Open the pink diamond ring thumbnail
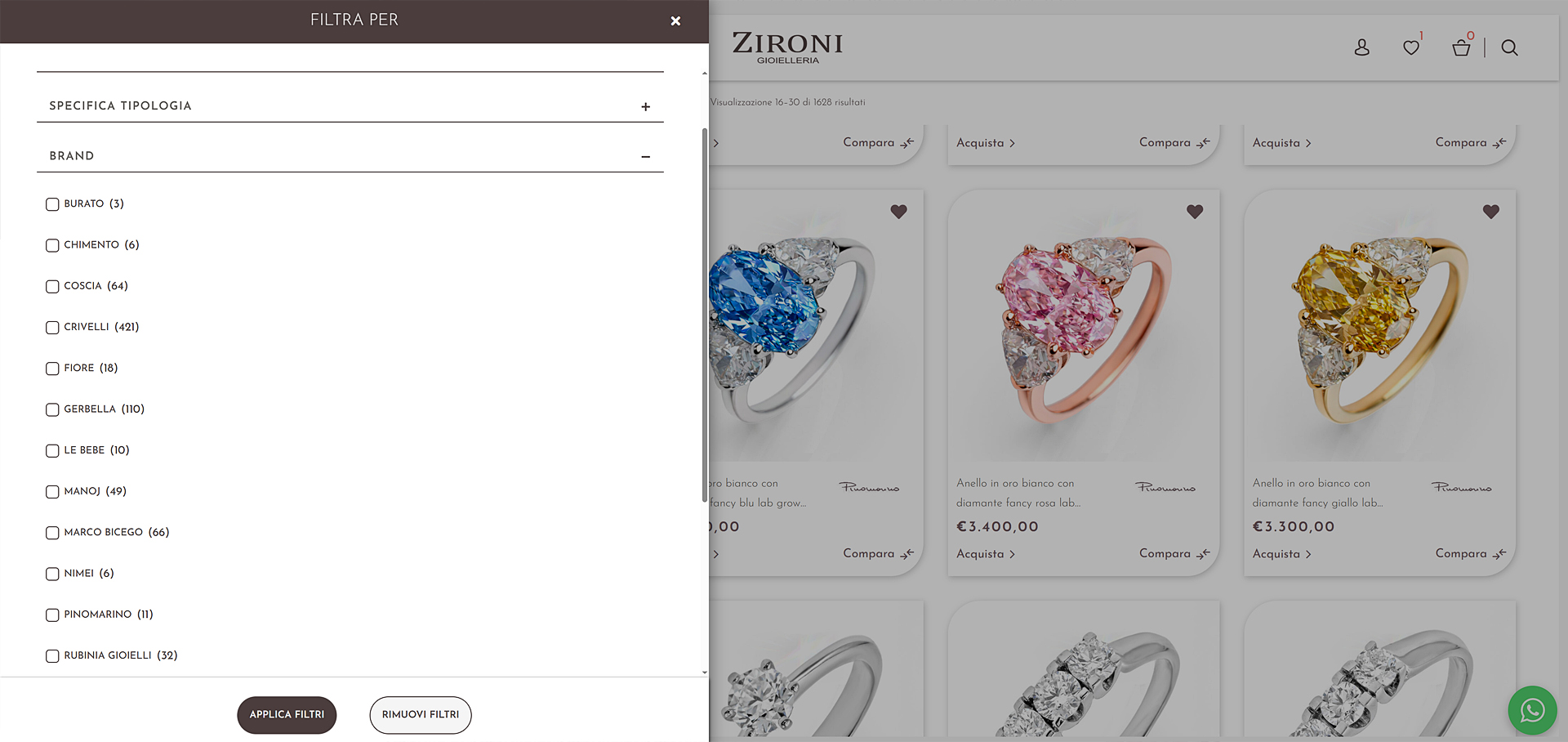 click(x=1083, y=327)
